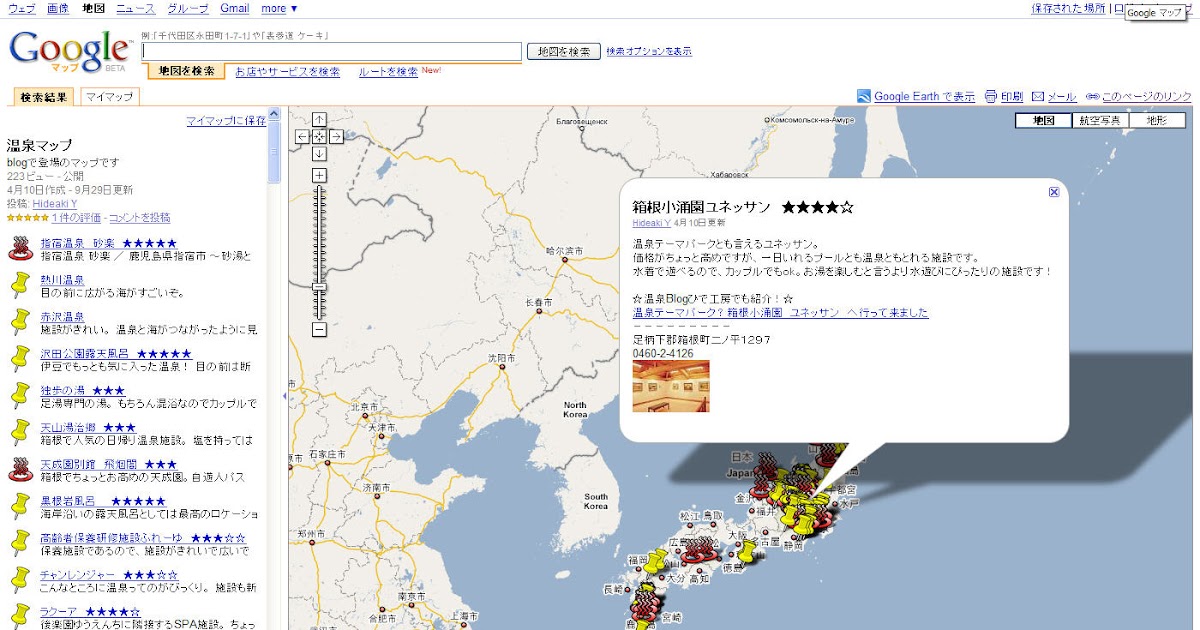This screenshot has height=630, width=1200.
Task: Open 熱川温泉 list entry
Action: [x=63, y=279]
